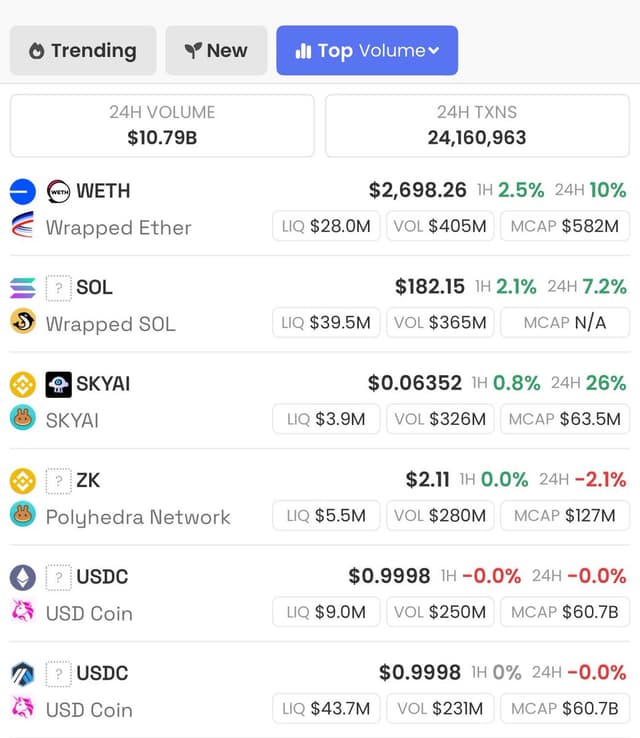640x738 pixels.
Task: Switch to the New tab
Action: (216, 50)
